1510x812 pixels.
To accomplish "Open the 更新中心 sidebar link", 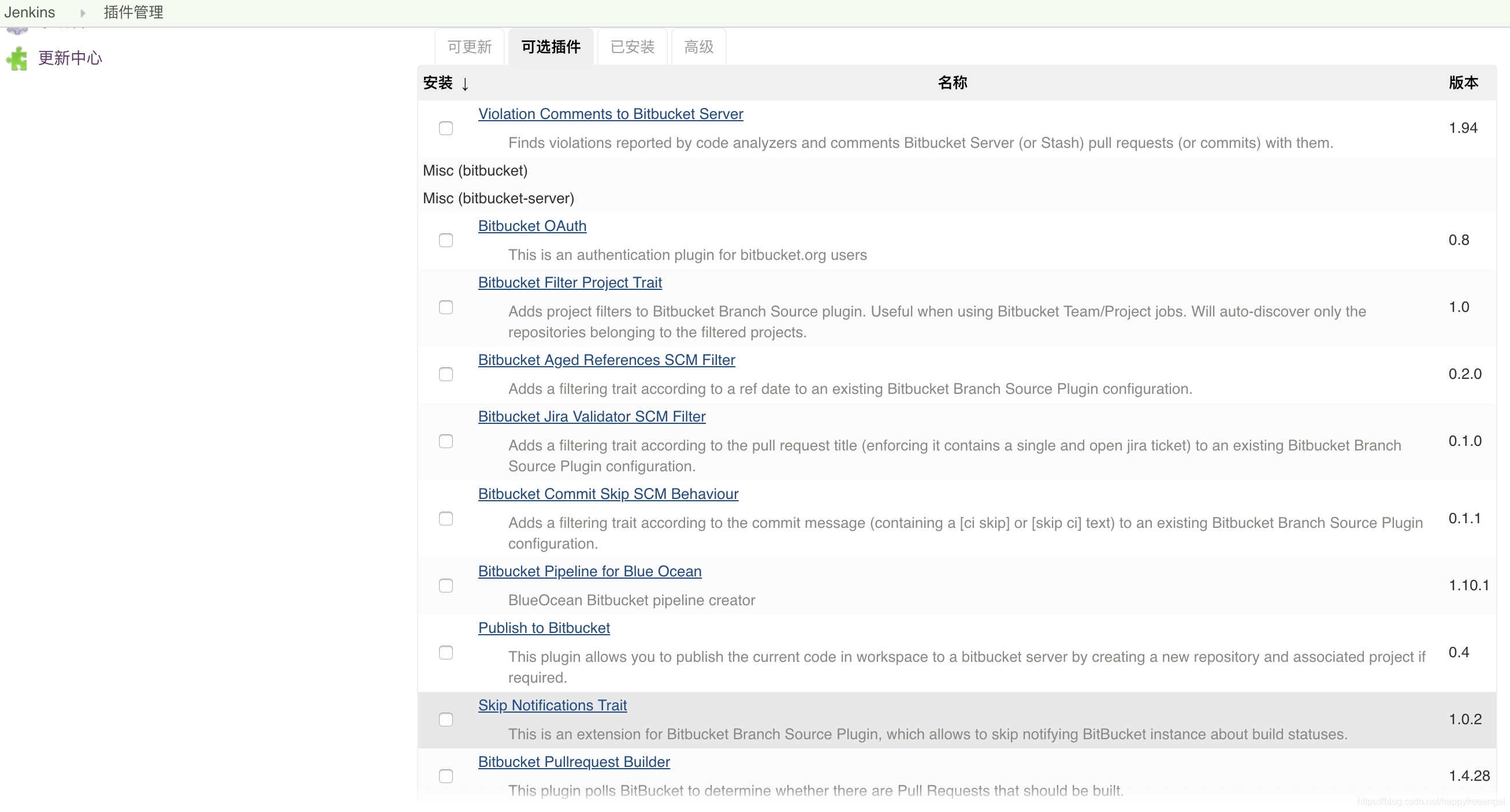I will [70, 58].
